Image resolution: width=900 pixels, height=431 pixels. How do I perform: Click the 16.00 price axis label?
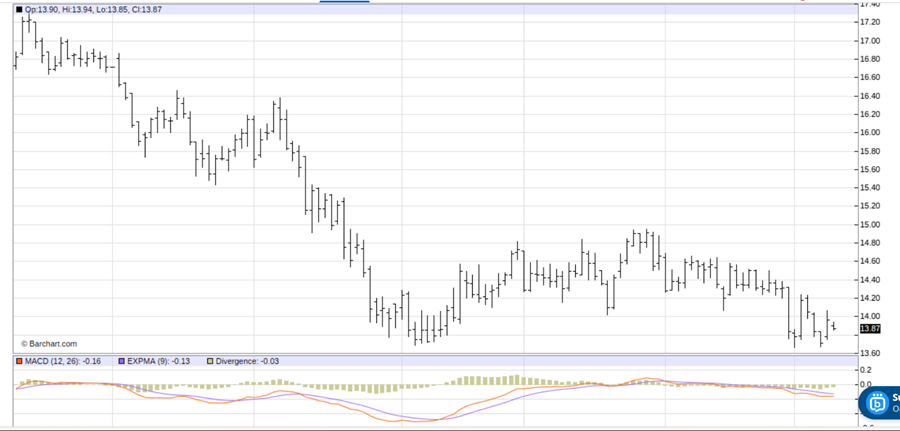(x=870, y=133)
